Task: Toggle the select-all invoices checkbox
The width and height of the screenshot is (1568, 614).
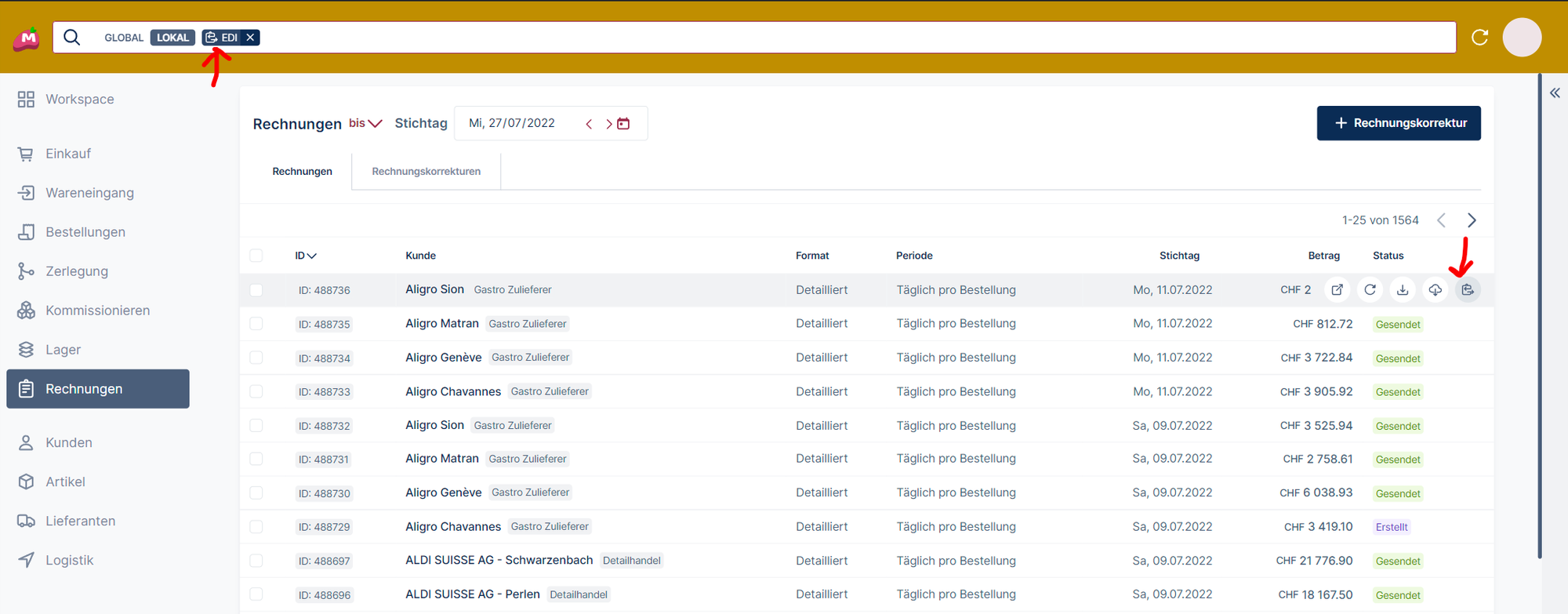Action: click(x=256, y=256)
